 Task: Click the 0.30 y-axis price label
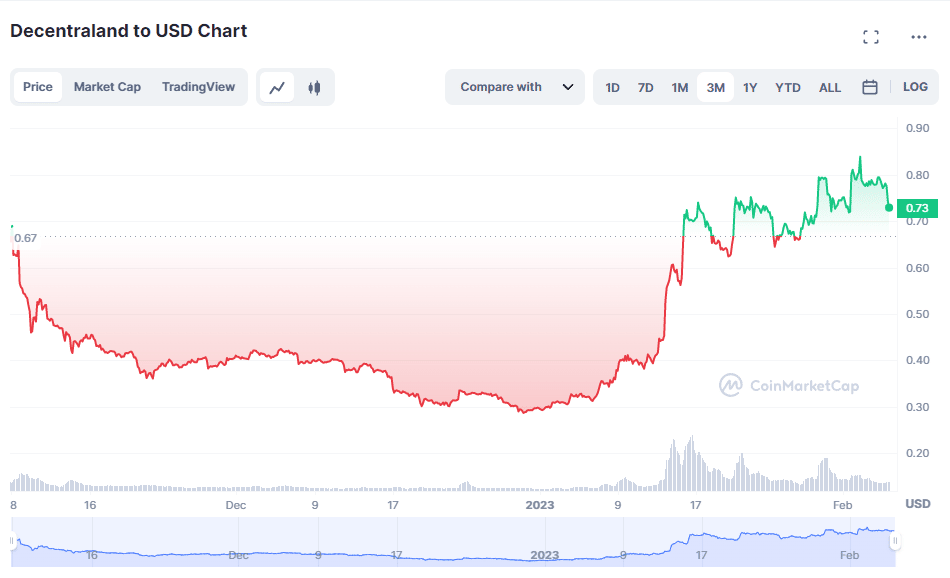tap(917, 407)
